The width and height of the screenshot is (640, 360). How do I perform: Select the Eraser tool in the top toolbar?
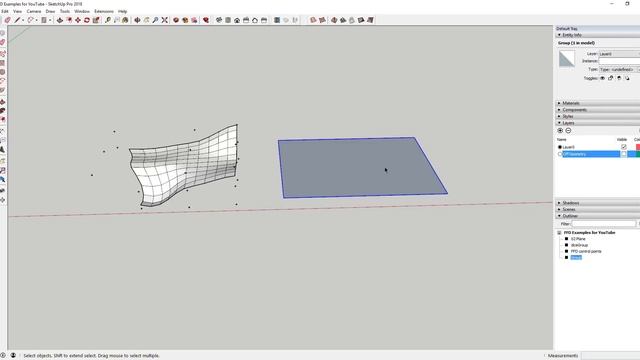[8, 20]
